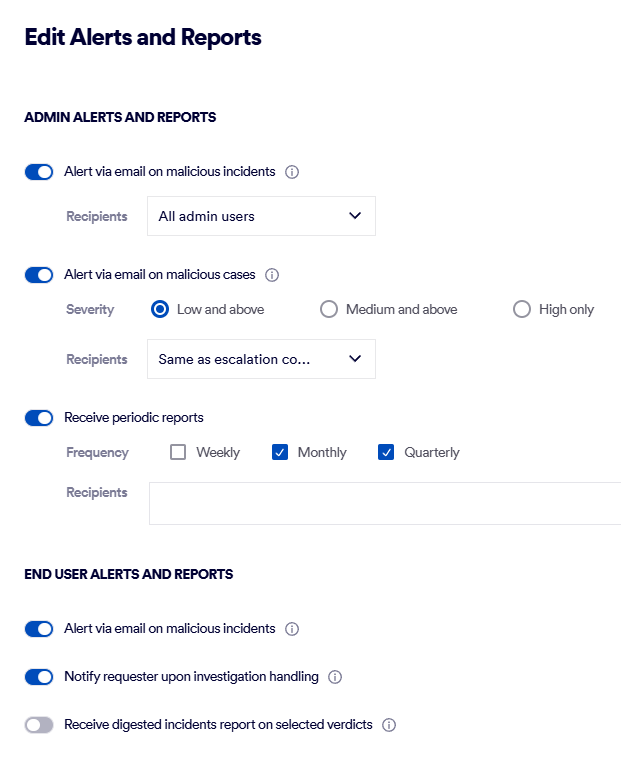Select High only severity radio button

521,310
